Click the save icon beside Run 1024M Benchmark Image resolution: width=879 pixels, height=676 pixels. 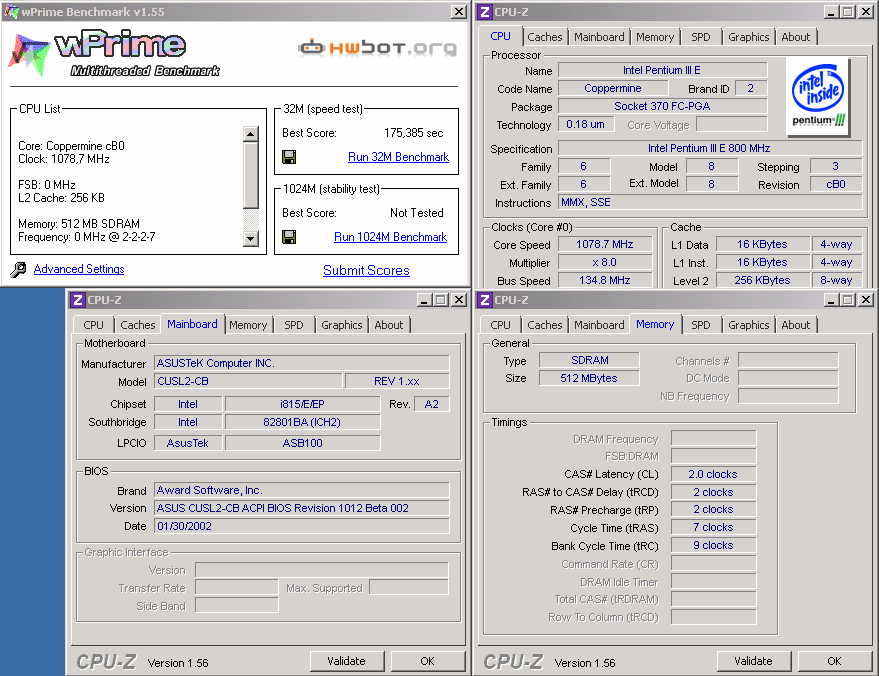pyautogui.click(x=289, y=237)
